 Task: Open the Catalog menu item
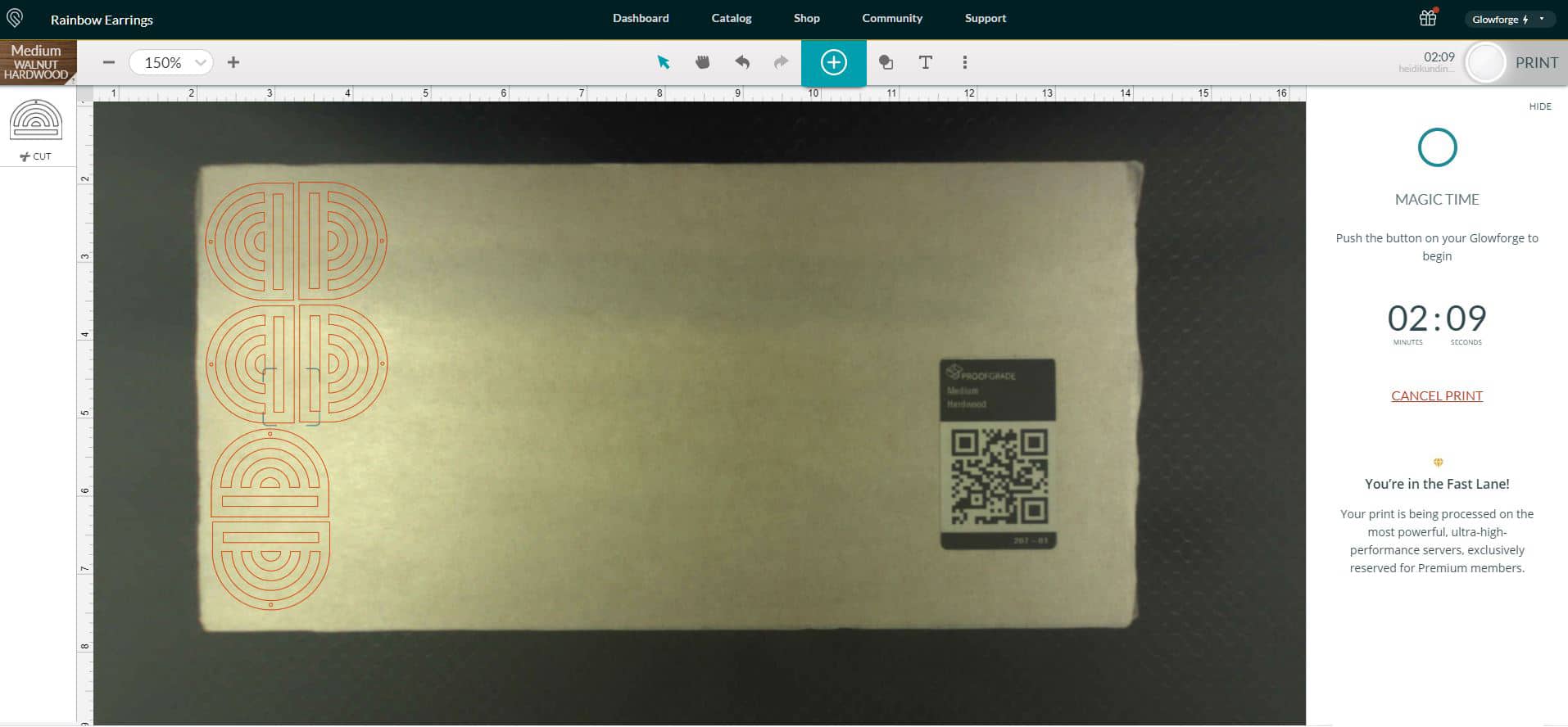732,18
